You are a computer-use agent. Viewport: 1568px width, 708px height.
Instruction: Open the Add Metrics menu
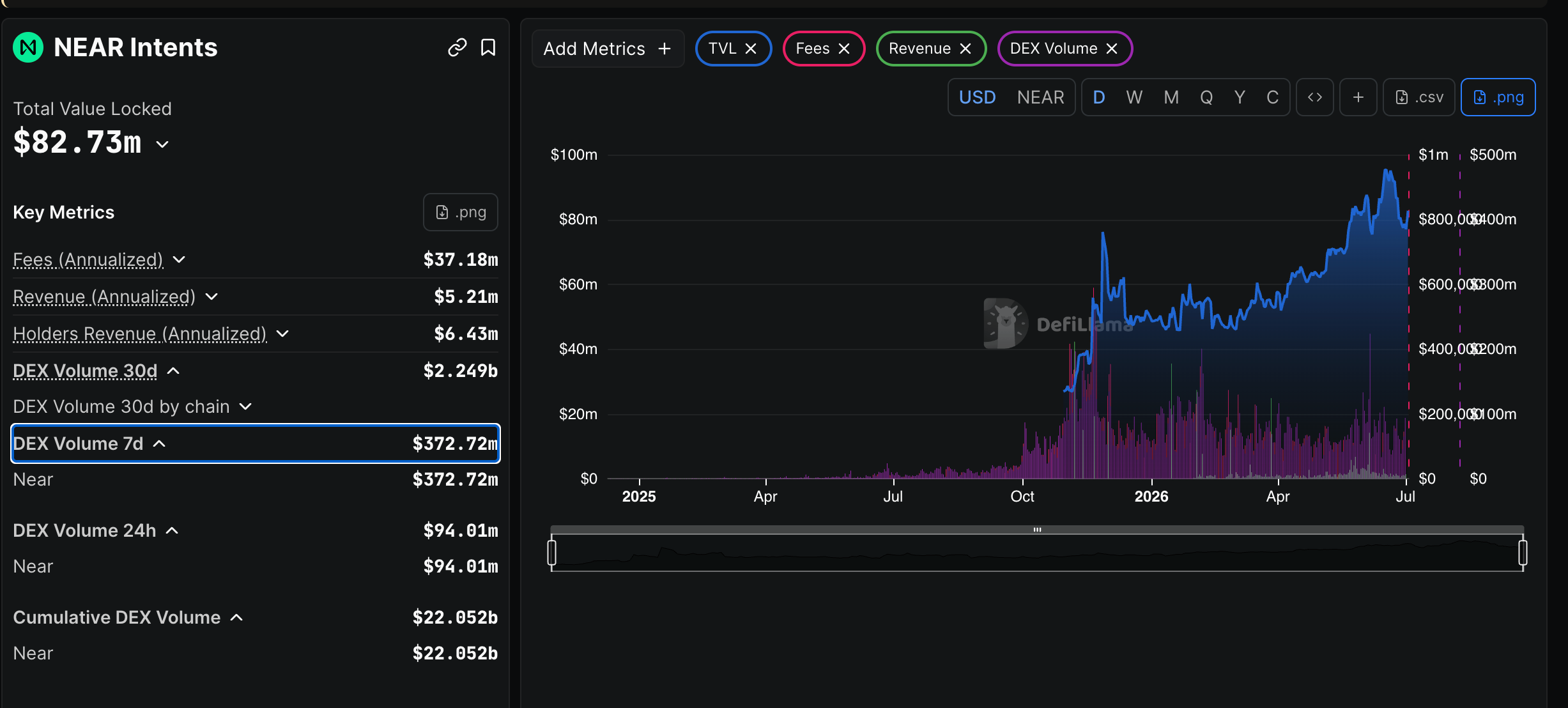coord(608,49)
